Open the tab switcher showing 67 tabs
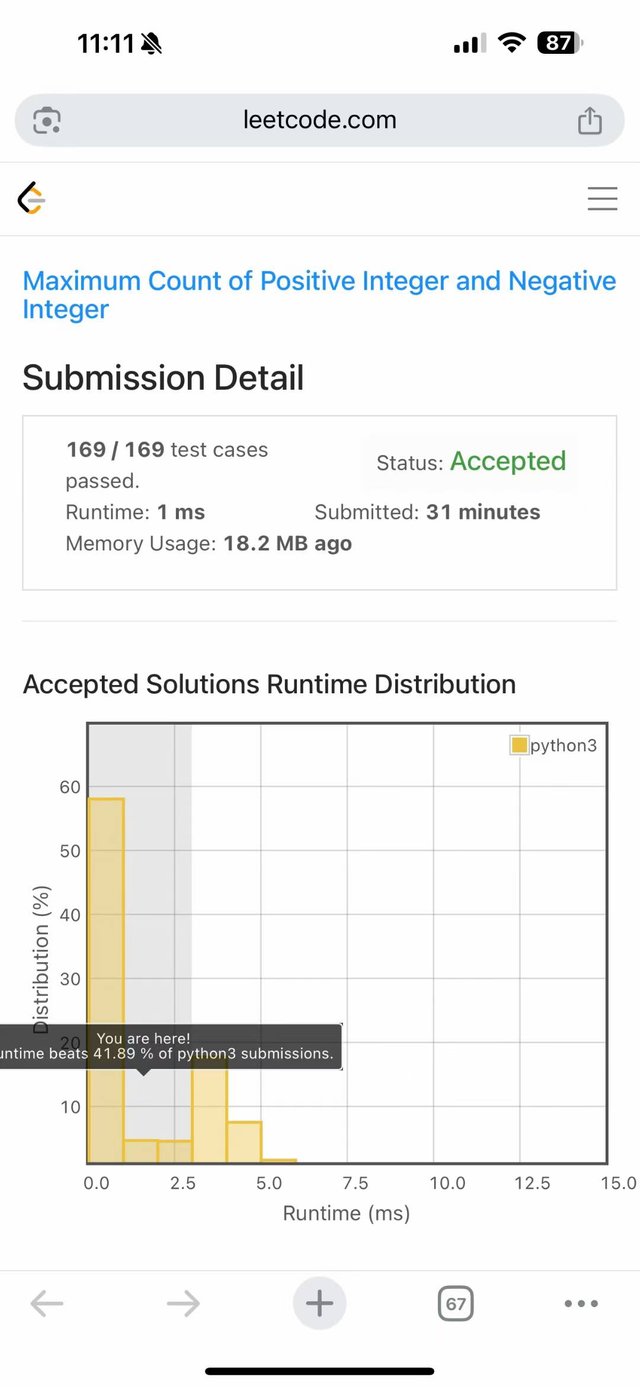This screenshot has width=640, height=1387. click(456, 1304)
